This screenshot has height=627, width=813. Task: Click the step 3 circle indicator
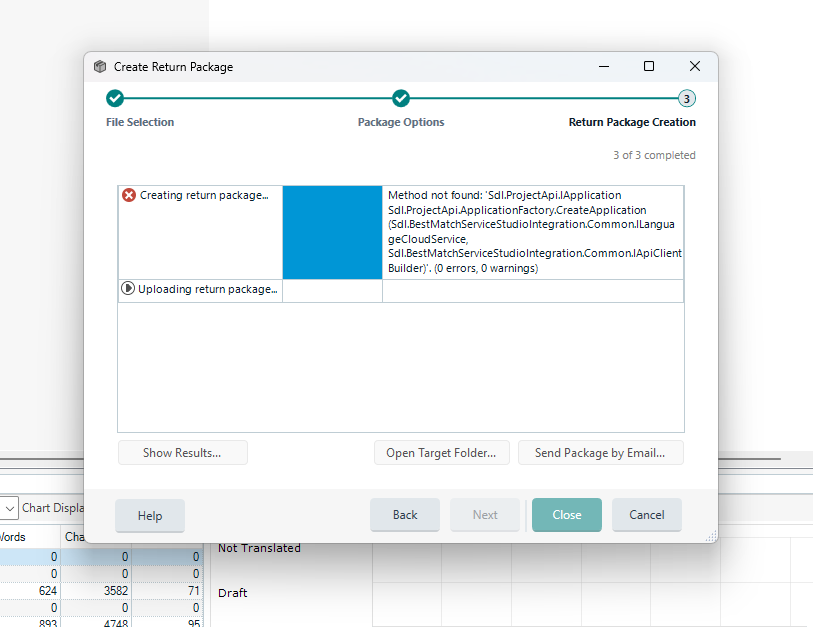point(686,98)
